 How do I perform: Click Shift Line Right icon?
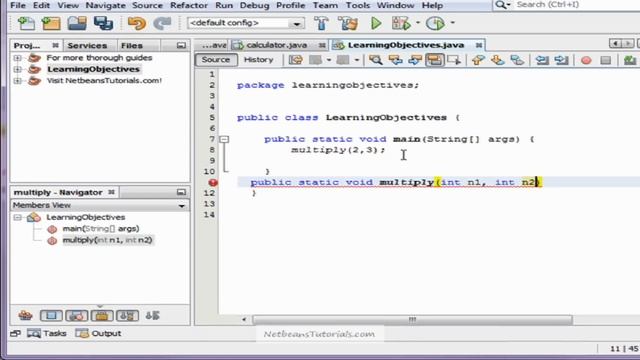(562, 60)
